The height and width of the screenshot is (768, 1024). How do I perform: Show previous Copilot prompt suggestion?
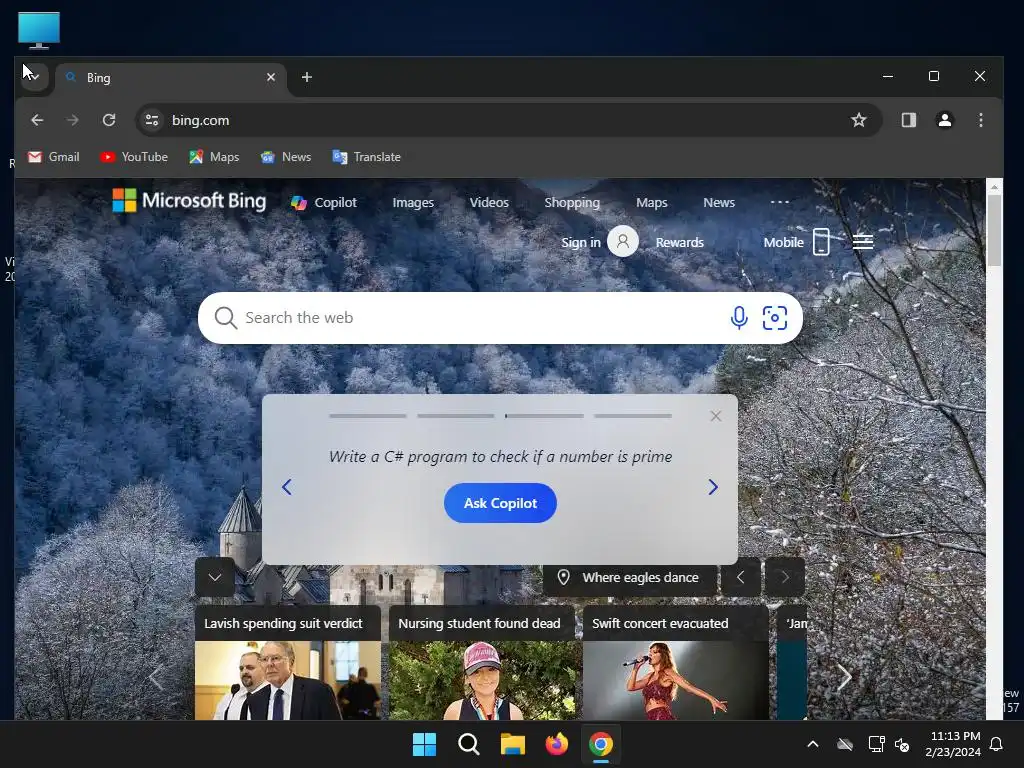click(287, 487)
